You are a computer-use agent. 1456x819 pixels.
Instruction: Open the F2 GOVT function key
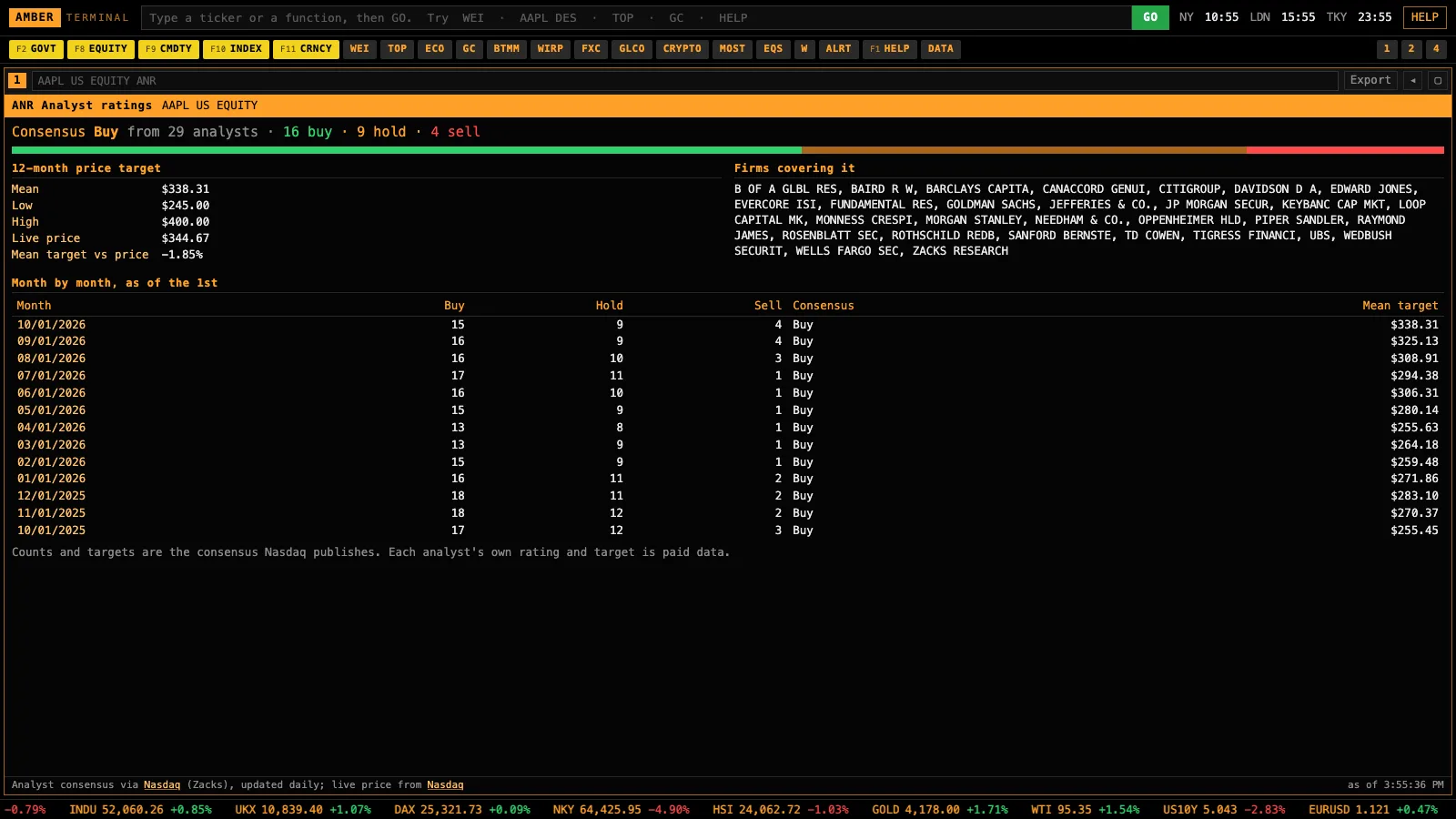(x=36, y=49)
